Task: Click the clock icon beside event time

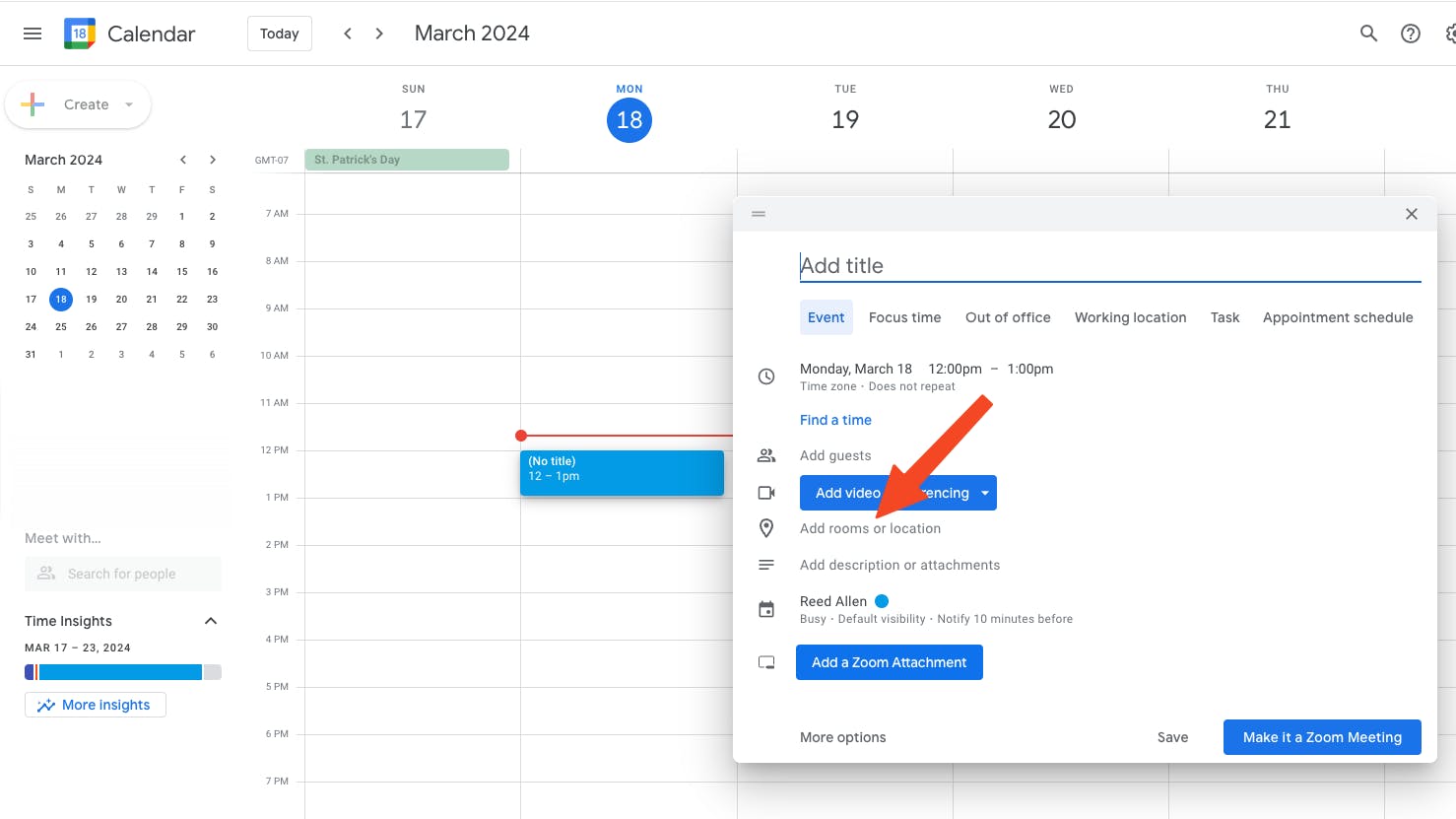Action: pyautogui.click(x=766, y=376)
